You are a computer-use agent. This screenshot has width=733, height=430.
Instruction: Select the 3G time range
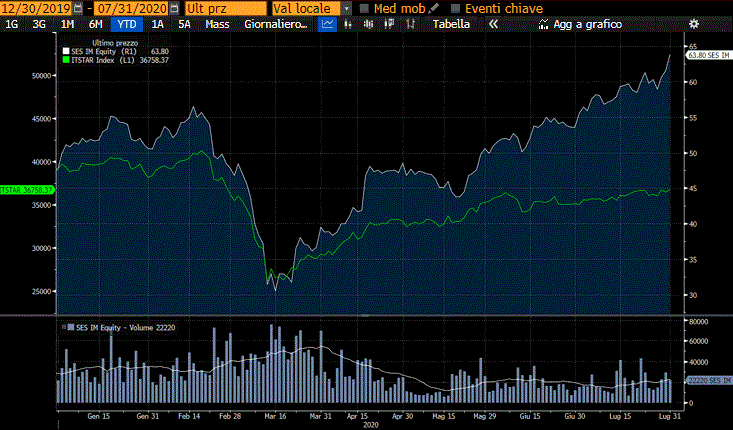[x=39, y=24]
